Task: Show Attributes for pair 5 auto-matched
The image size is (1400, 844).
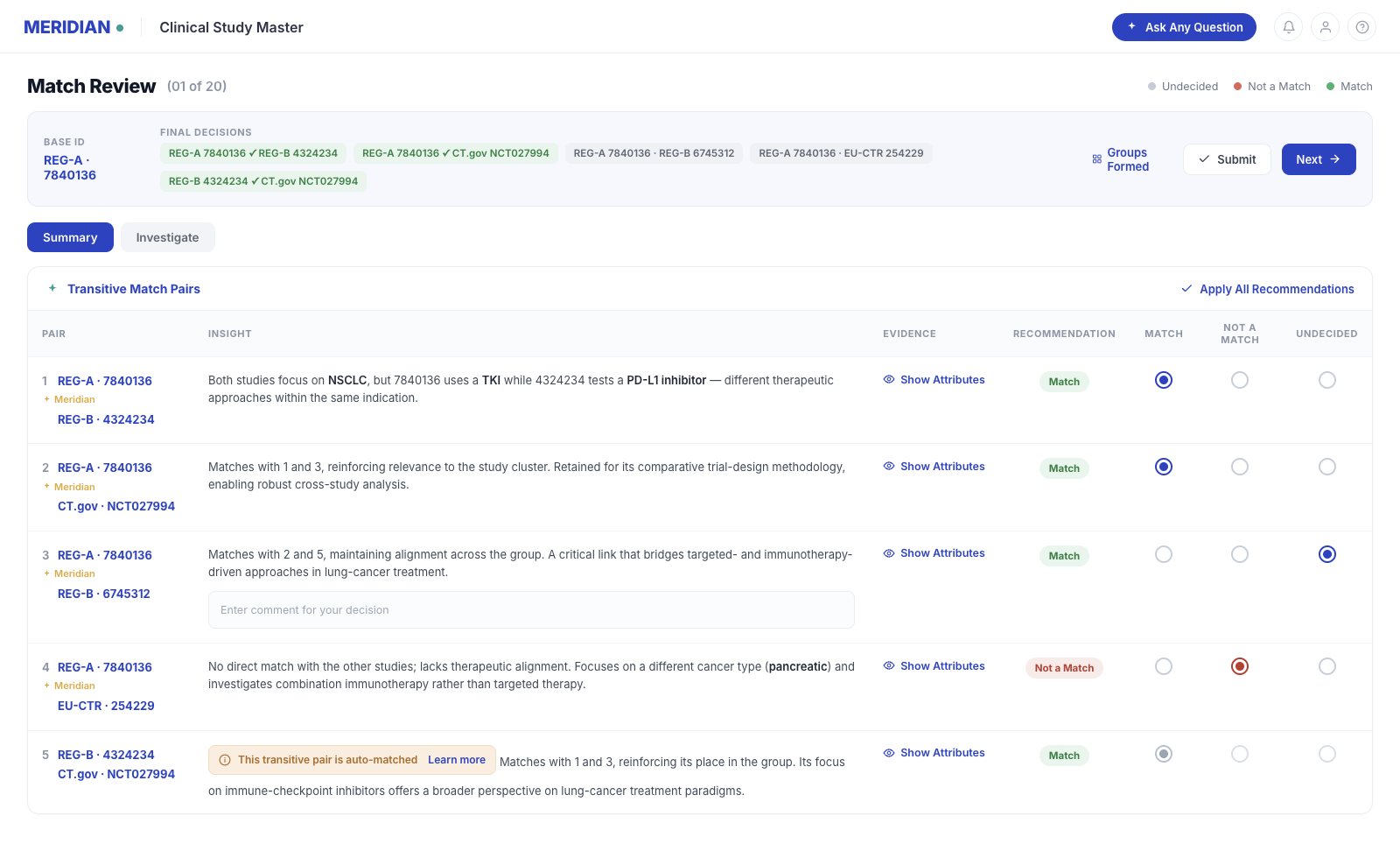Action: tap(934, 753)
